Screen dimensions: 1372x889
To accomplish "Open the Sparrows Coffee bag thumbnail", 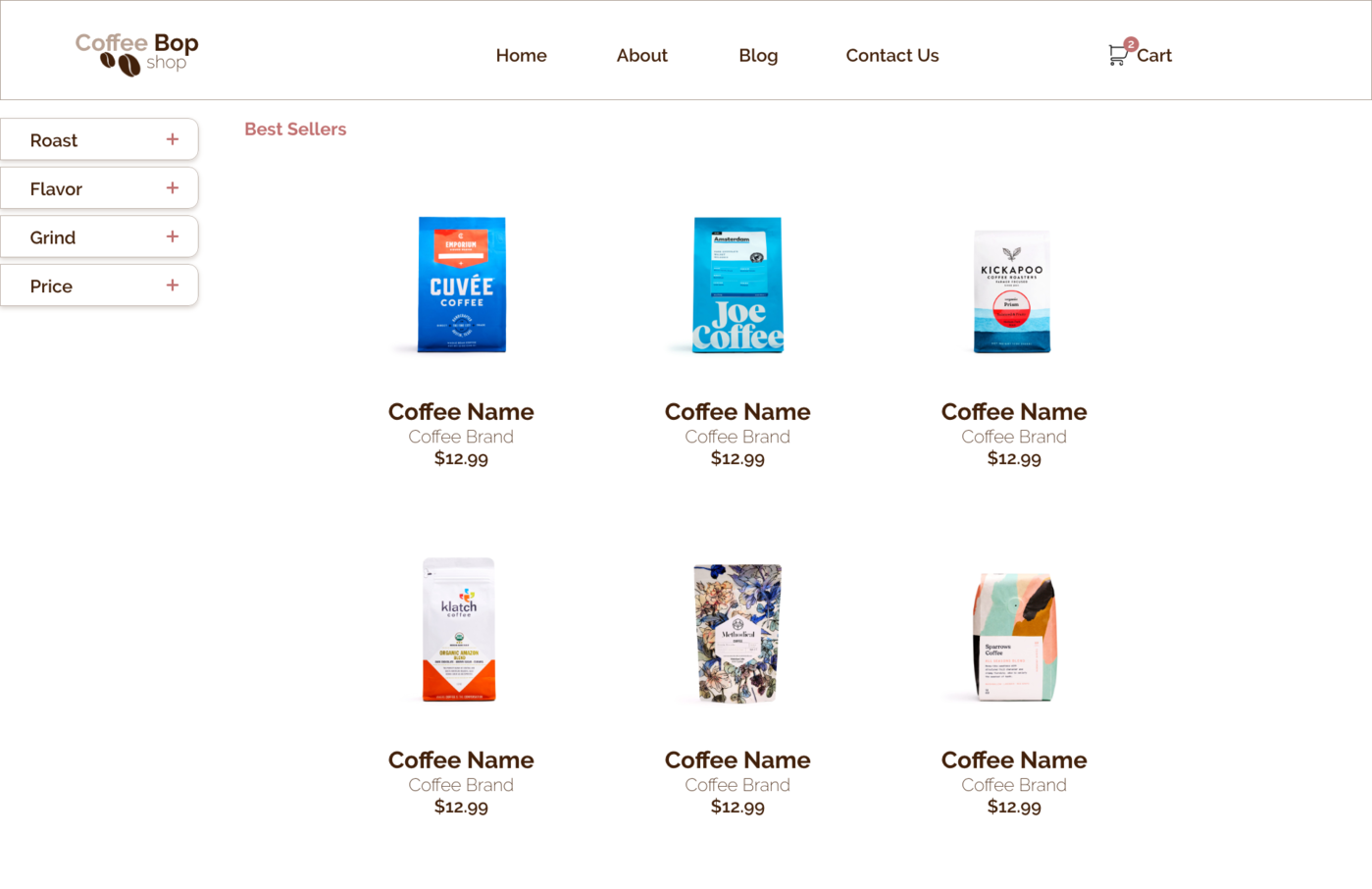I will point(1014,638).
